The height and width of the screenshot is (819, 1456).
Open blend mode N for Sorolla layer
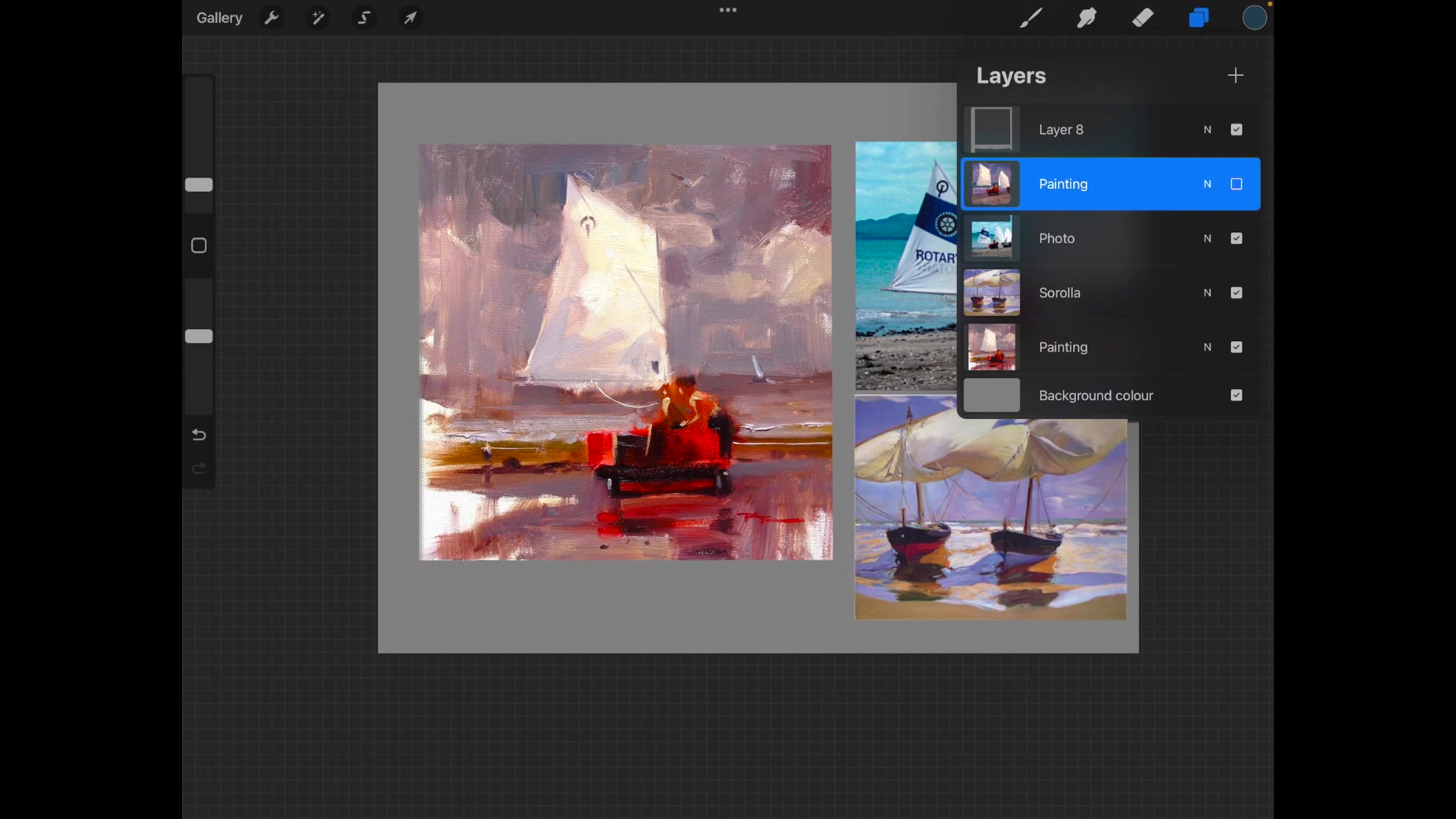1208,293
